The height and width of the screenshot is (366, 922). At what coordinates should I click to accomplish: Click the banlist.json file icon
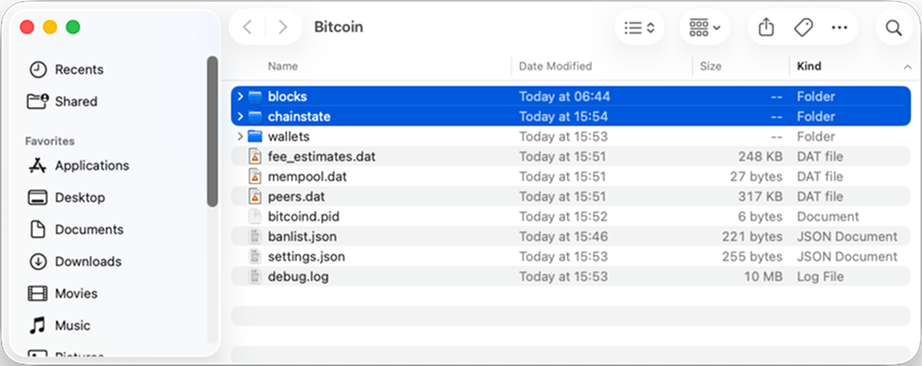(x=255, y=237)
